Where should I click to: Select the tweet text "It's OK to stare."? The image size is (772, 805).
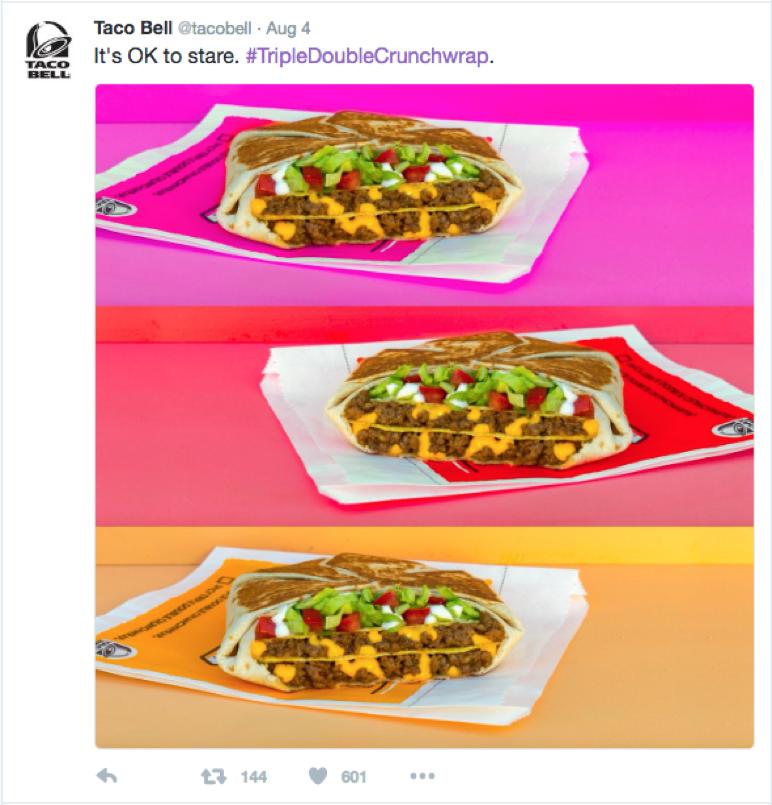166,56
